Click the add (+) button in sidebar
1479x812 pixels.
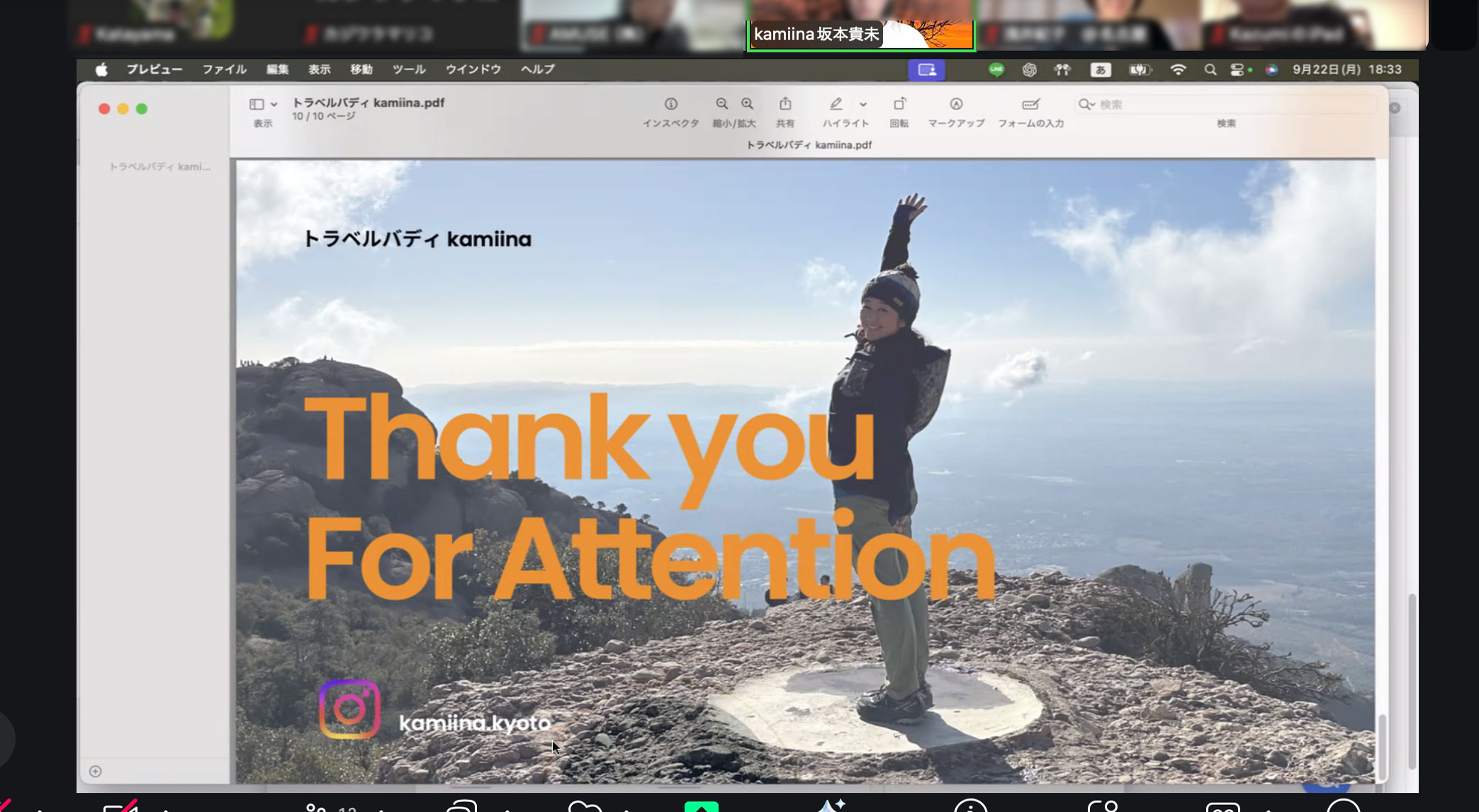96,771
